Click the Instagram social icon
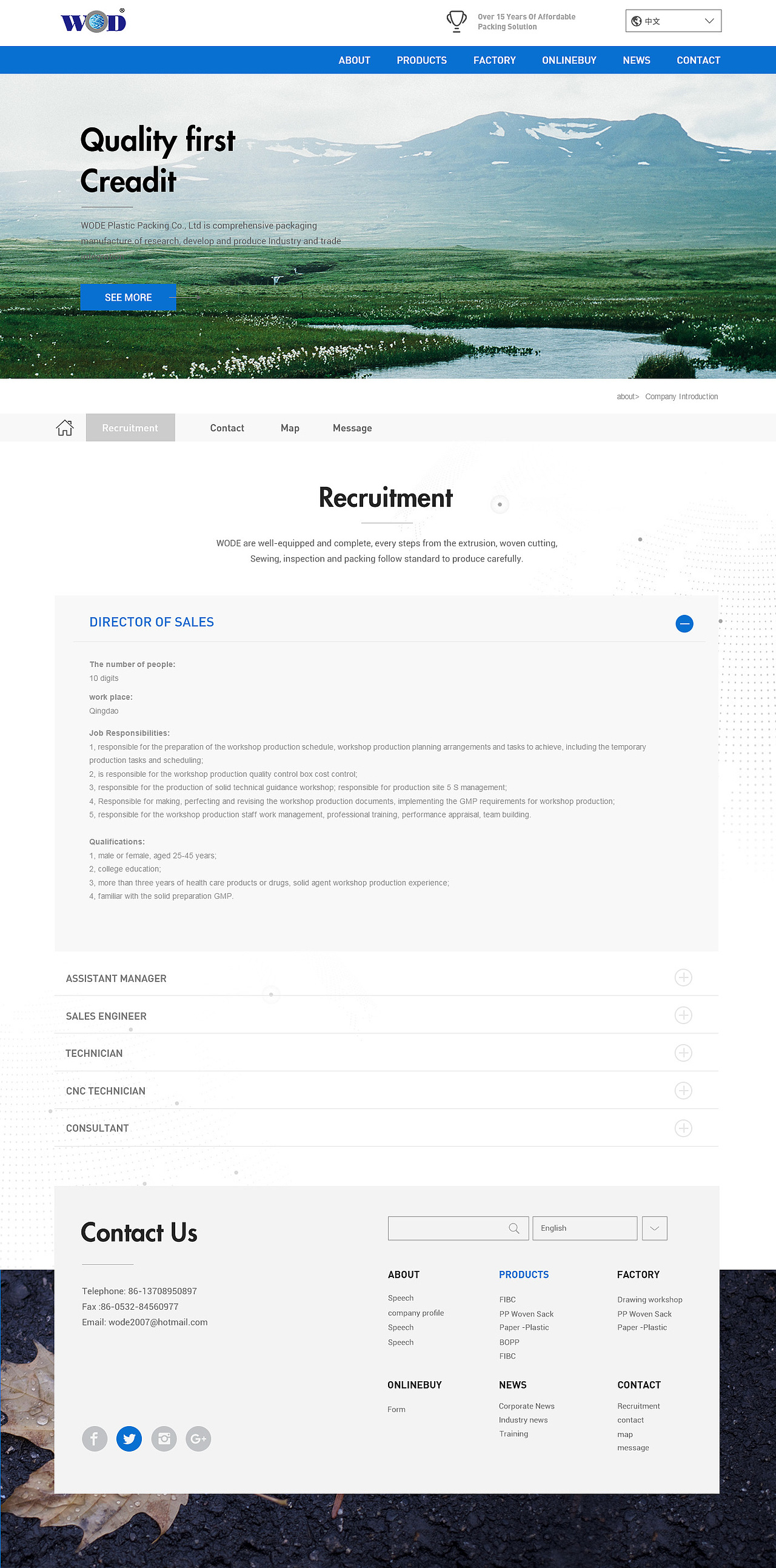 164,1438
